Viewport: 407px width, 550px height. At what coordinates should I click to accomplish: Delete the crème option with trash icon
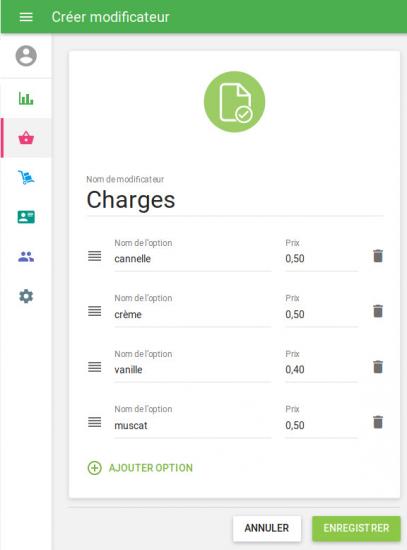[378, 311]
